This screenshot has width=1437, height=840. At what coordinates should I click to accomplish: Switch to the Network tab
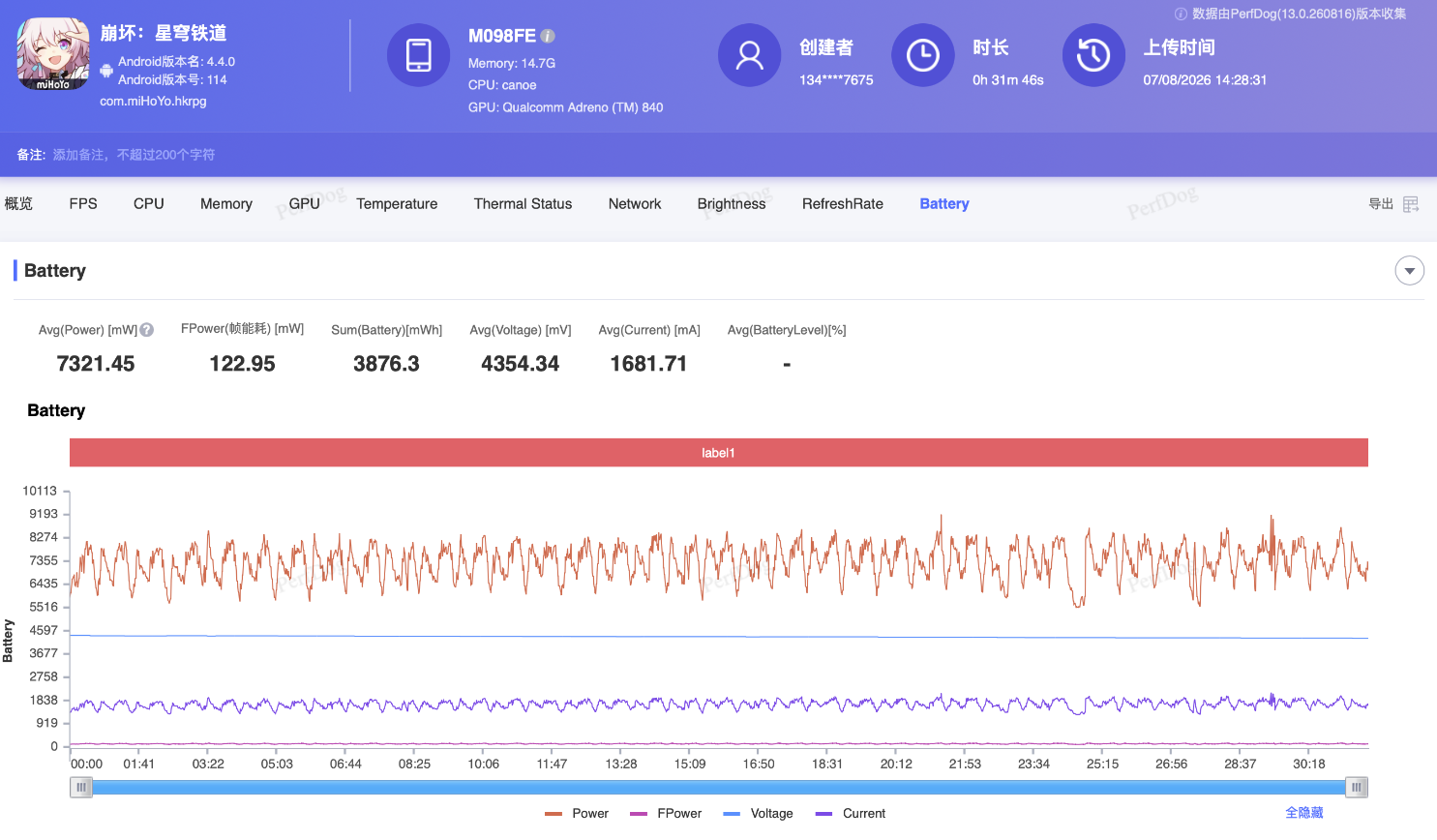tap(635, 204)
